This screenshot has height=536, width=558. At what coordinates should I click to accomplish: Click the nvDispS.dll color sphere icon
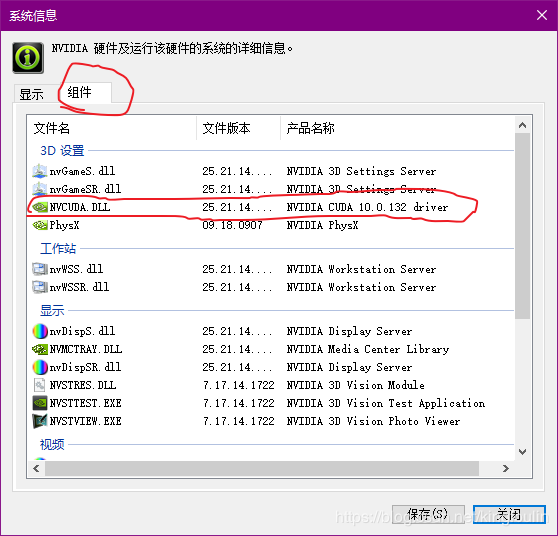pos(40,331)
